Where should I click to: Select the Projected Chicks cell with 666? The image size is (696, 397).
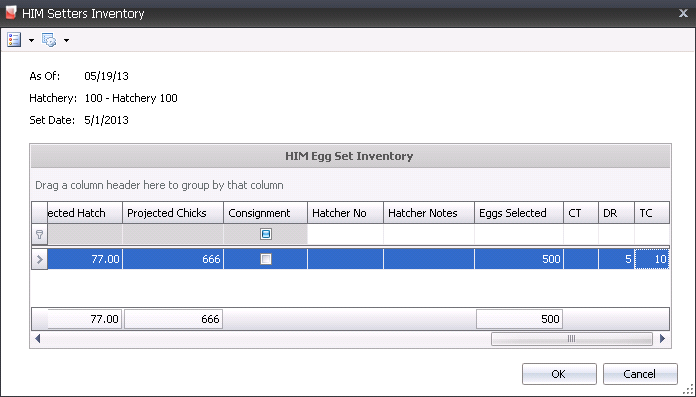point(173,259)
